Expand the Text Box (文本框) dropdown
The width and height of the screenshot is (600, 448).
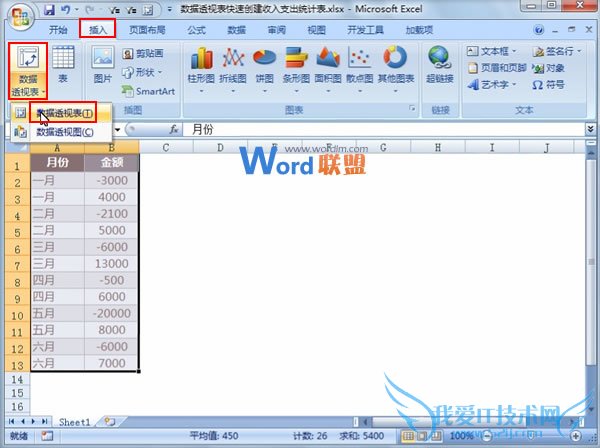pos(514,51)
